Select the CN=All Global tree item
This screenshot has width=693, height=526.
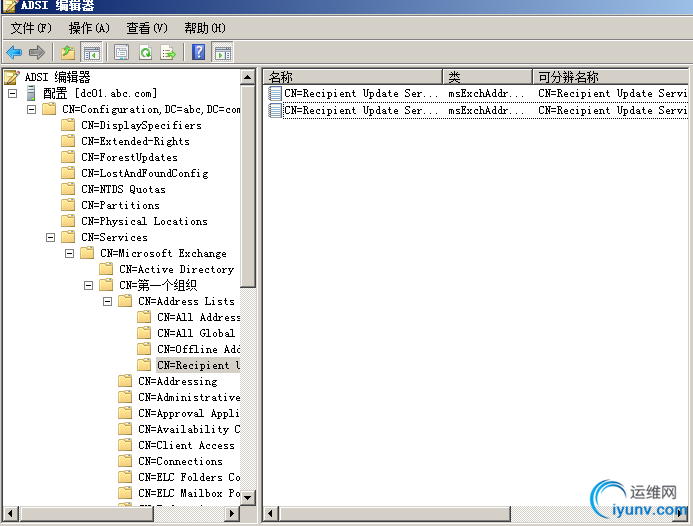pos(196,333)
